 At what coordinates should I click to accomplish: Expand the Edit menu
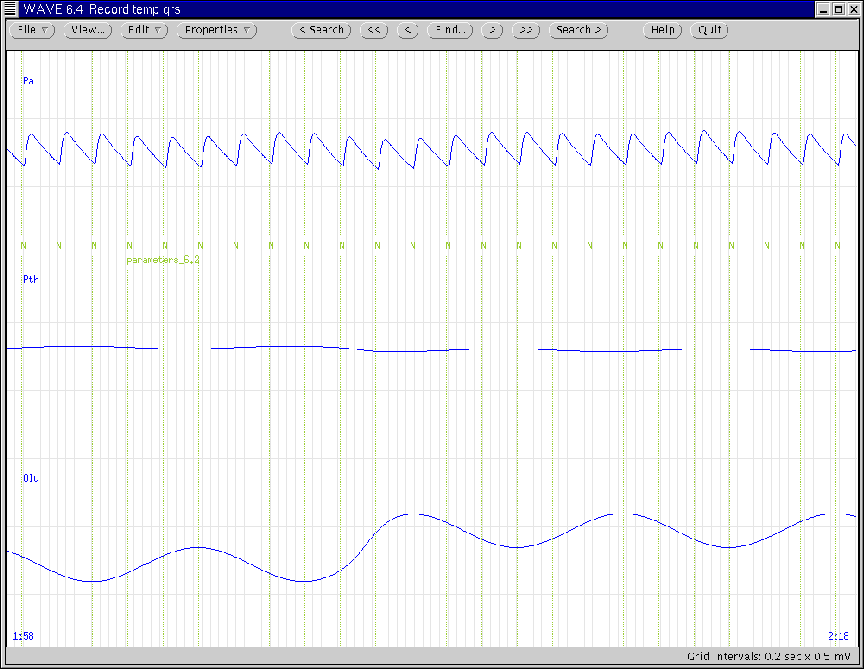point(145,30)
